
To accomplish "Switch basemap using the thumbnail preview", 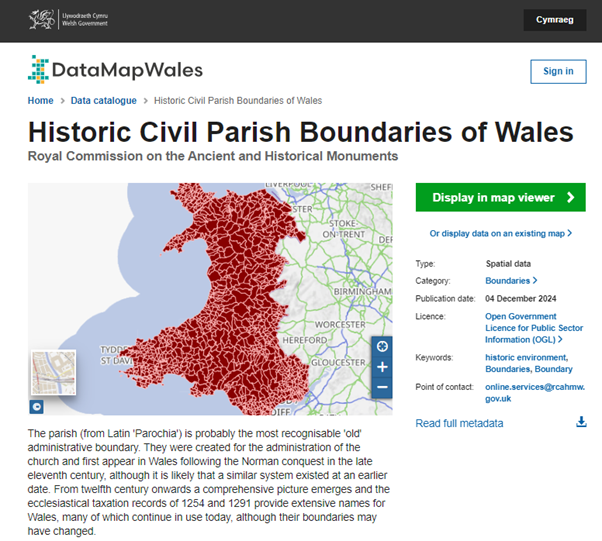I will [53, 372].
